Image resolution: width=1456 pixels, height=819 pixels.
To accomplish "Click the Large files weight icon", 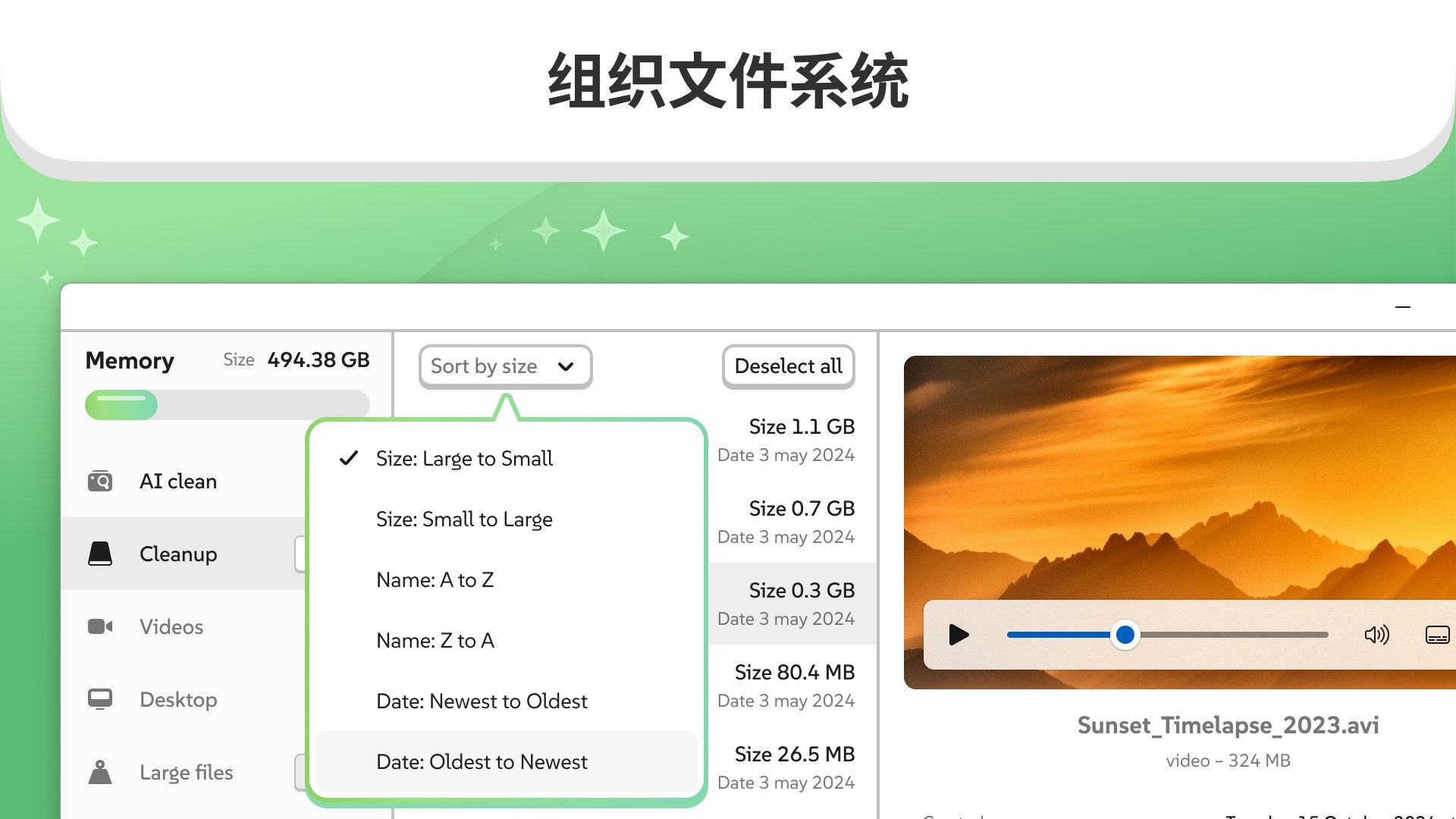I will coord(100,772).
